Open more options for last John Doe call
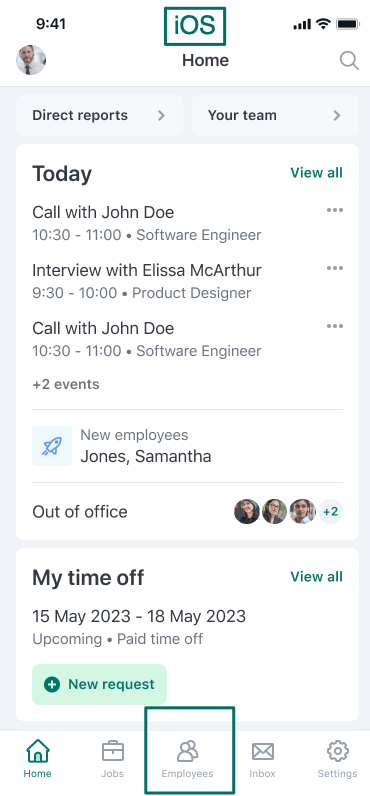Image resolution: width=370 pixels, height=796 pixels. coord(334,326)
